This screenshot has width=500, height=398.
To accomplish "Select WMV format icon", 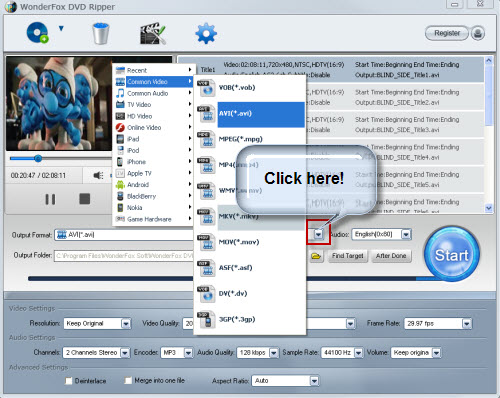I will (206, 191).
